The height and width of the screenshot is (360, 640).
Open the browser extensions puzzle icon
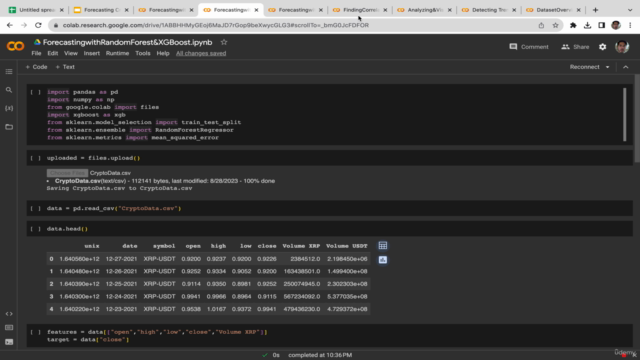click(x=573, y=25)
